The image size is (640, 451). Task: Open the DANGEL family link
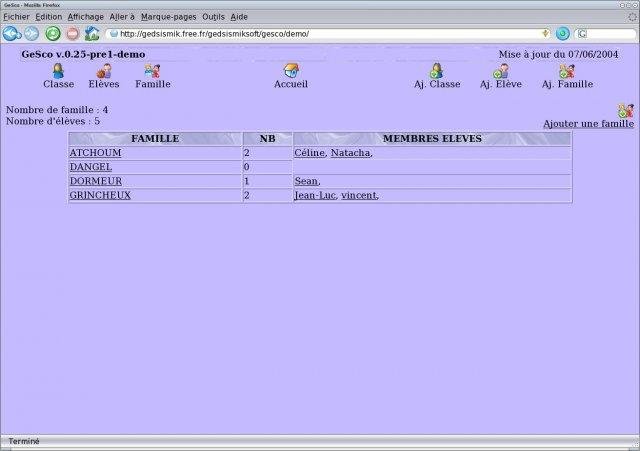click(91, 167)
